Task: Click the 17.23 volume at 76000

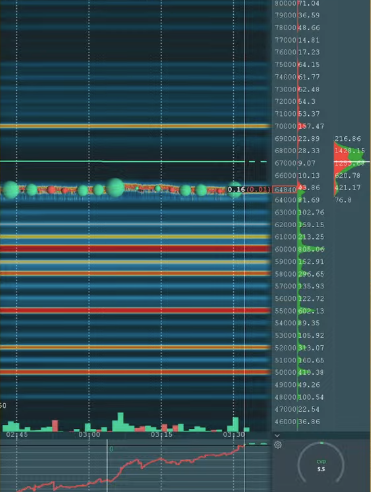Action: pyautogui.click(x=309, y=52)
